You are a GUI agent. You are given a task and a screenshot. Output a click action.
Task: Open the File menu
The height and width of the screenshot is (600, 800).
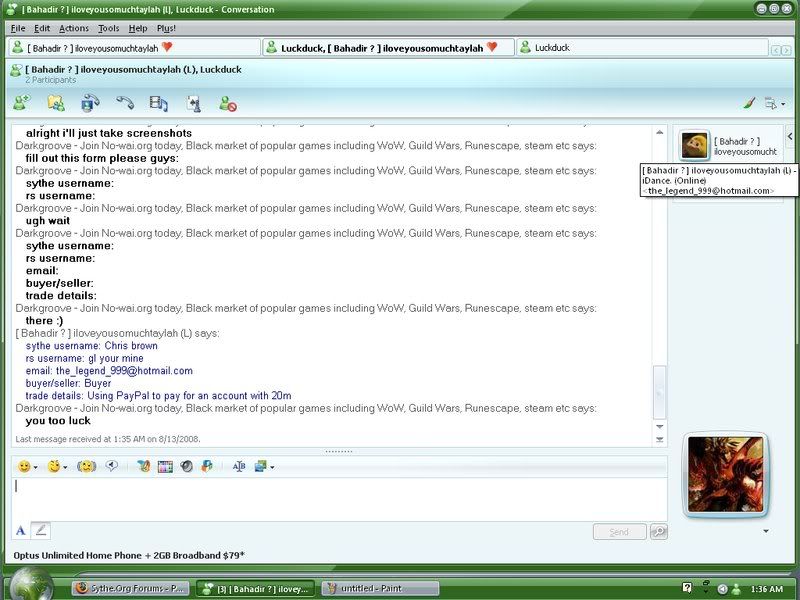click(18, 29)
